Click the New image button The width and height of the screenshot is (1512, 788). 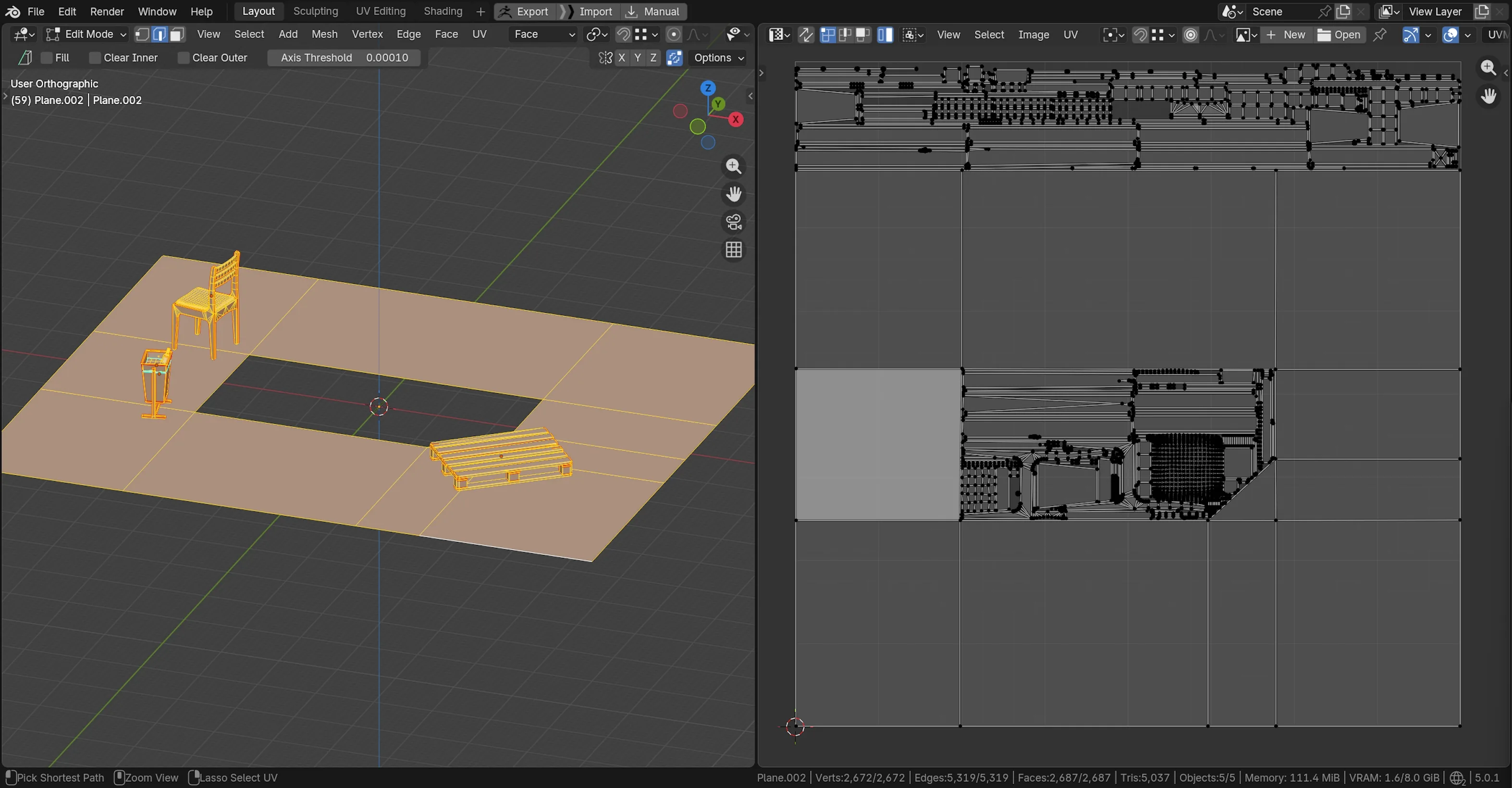(x=1286, y=35)
